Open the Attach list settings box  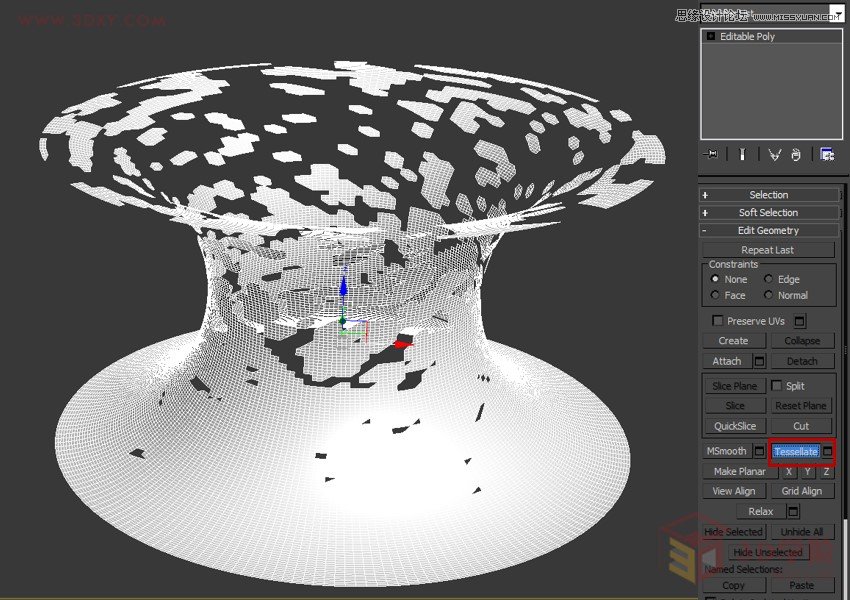click(x=760, y=361)
